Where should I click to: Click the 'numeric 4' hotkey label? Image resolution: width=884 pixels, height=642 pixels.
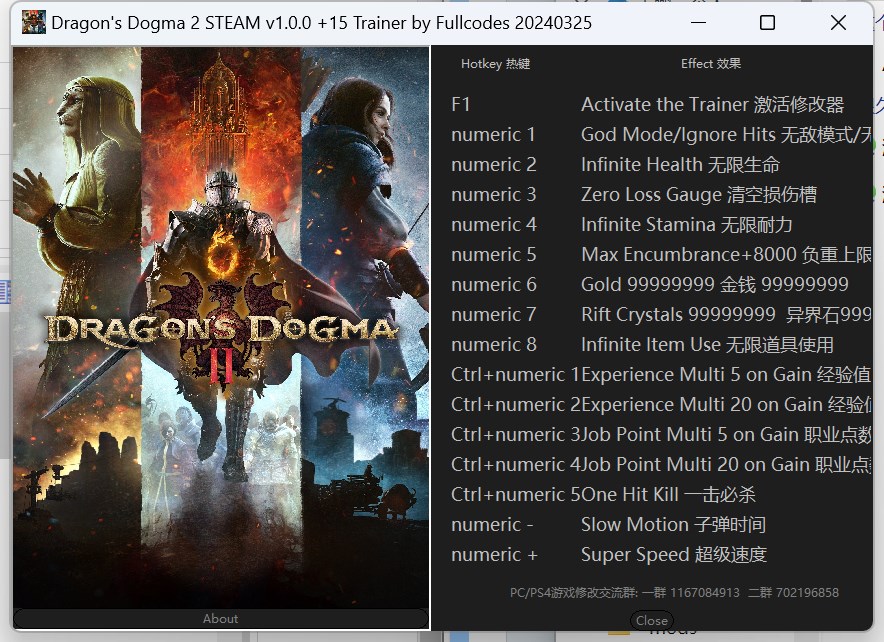pos(494,224)
